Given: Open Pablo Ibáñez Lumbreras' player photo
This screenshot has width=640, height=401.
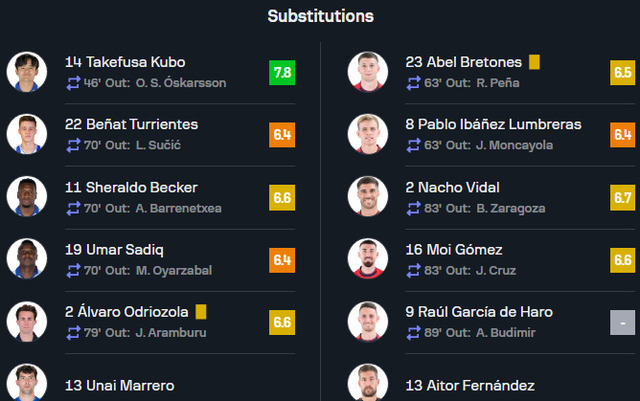Looking at the screenshot, I should pos(368,134).
